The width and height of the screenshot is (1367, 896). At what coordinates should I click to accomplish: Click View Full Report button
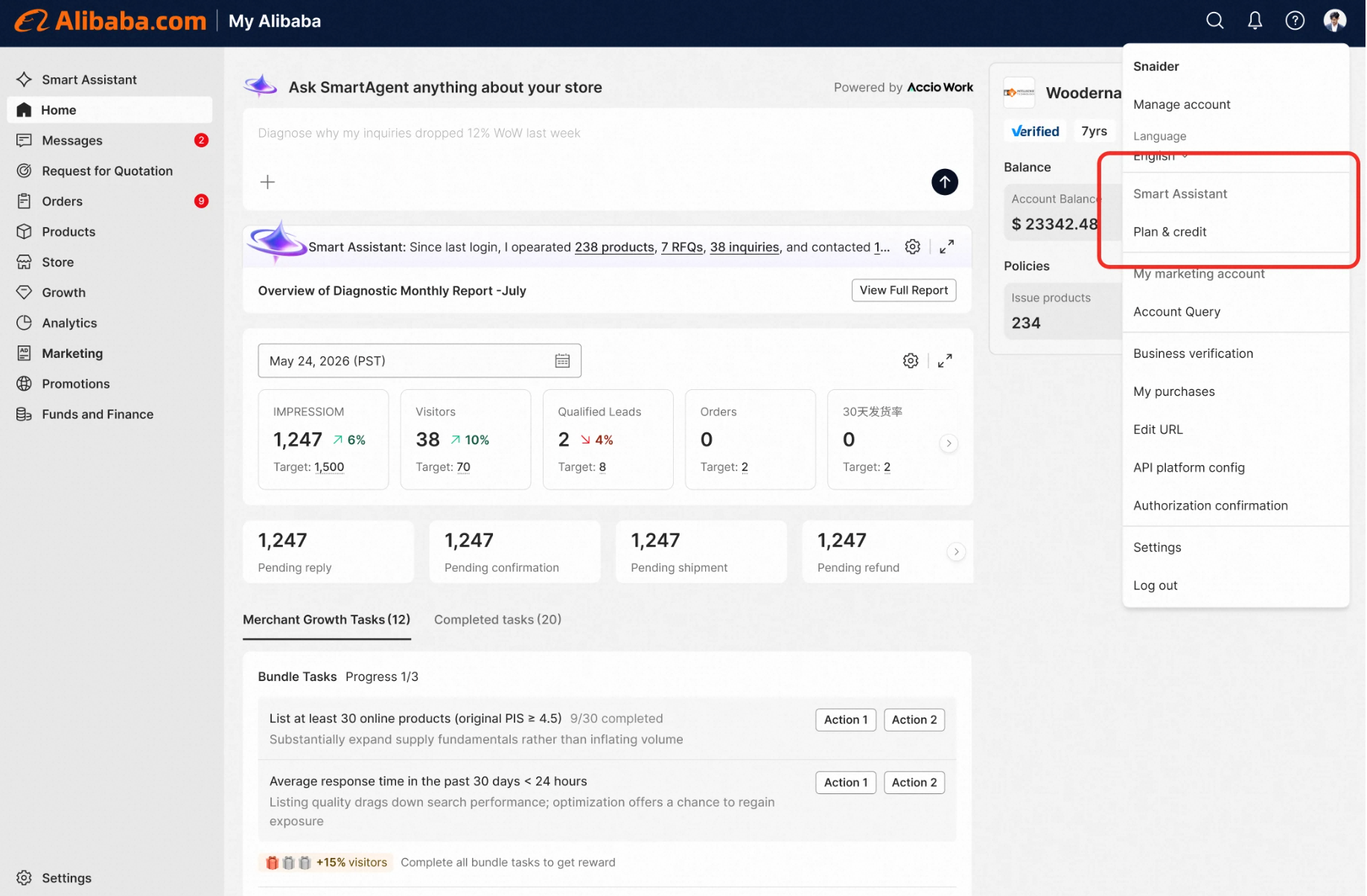tap(905, 291)
